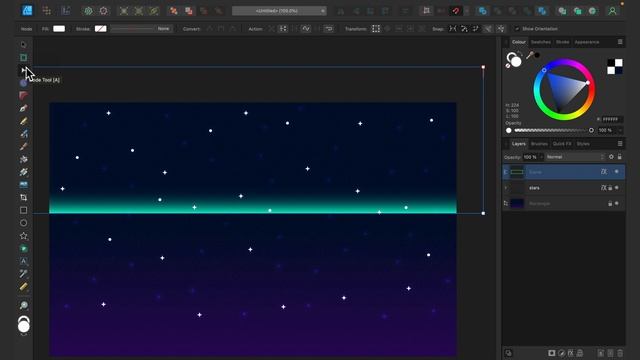Click the hex colour input field
Image resolution: width=640 pixels, height=360 pixels.
coord(612,119)
